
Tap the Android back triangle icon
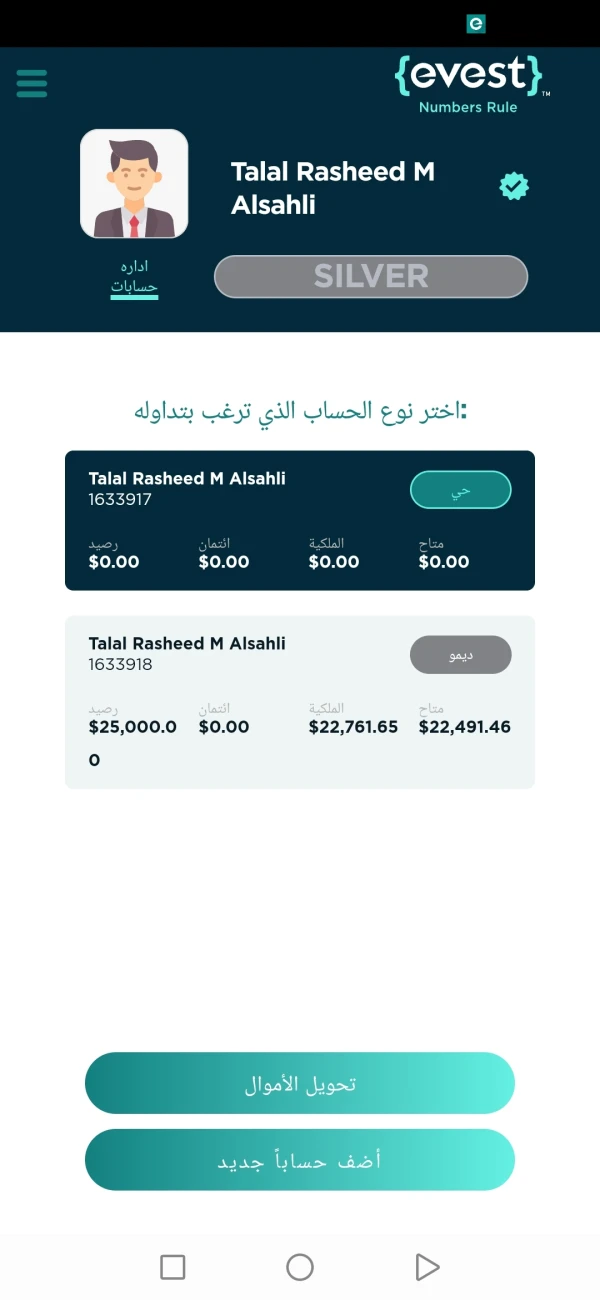coord(427,1267)
